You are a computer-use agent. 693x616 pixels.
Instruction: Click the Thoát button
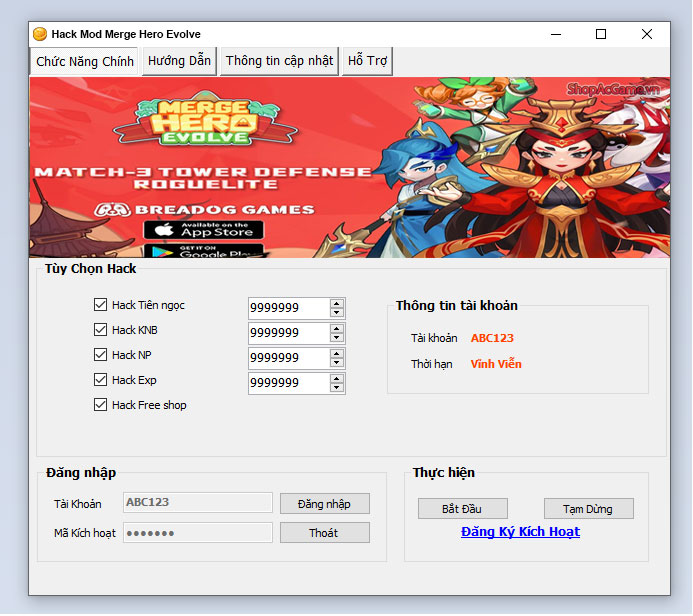325,533
